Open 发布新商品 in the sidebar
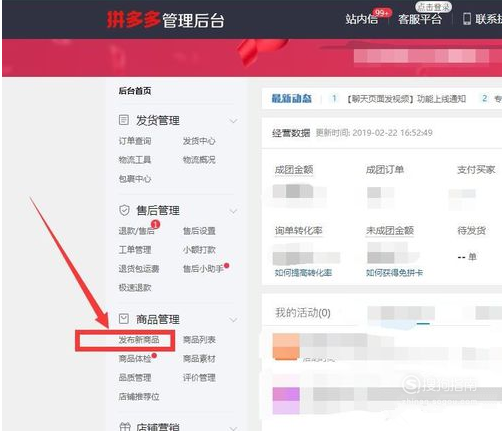 [139, 340]
